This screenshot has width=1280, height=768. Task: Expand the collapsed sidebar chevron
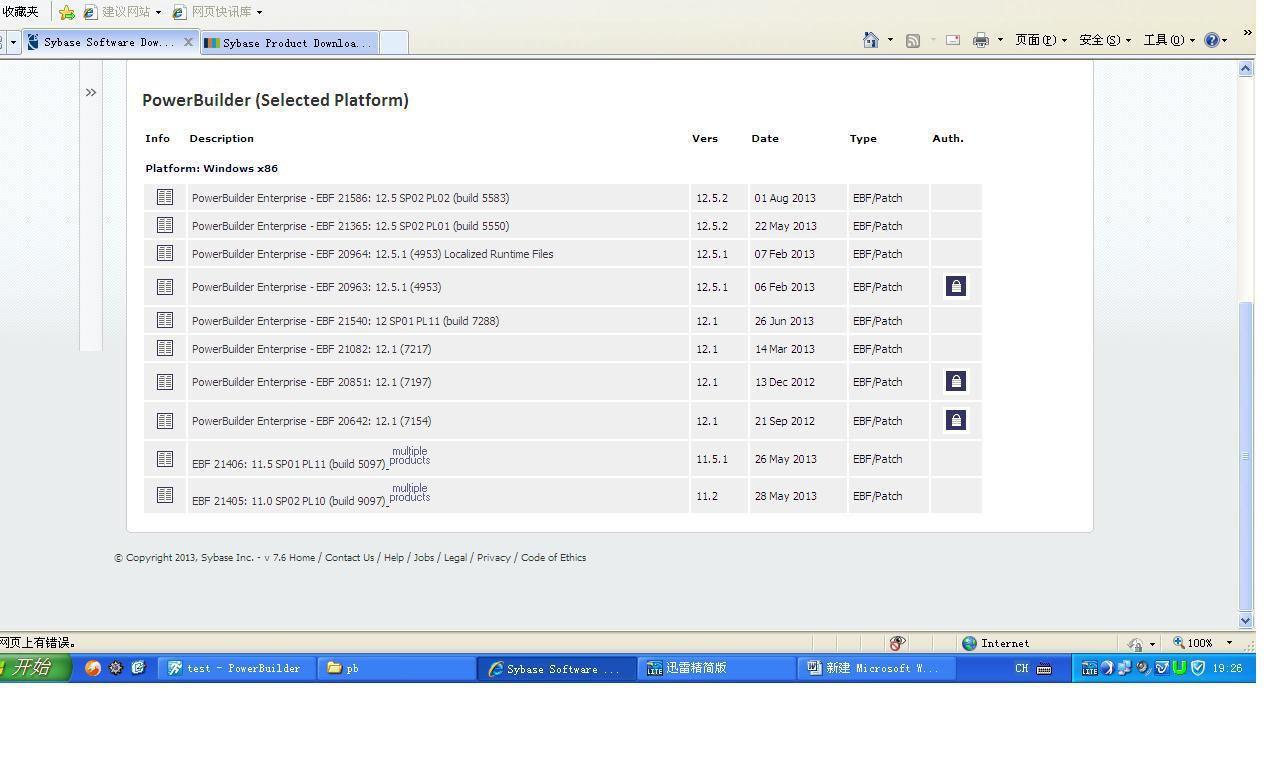tap(91, 92)
